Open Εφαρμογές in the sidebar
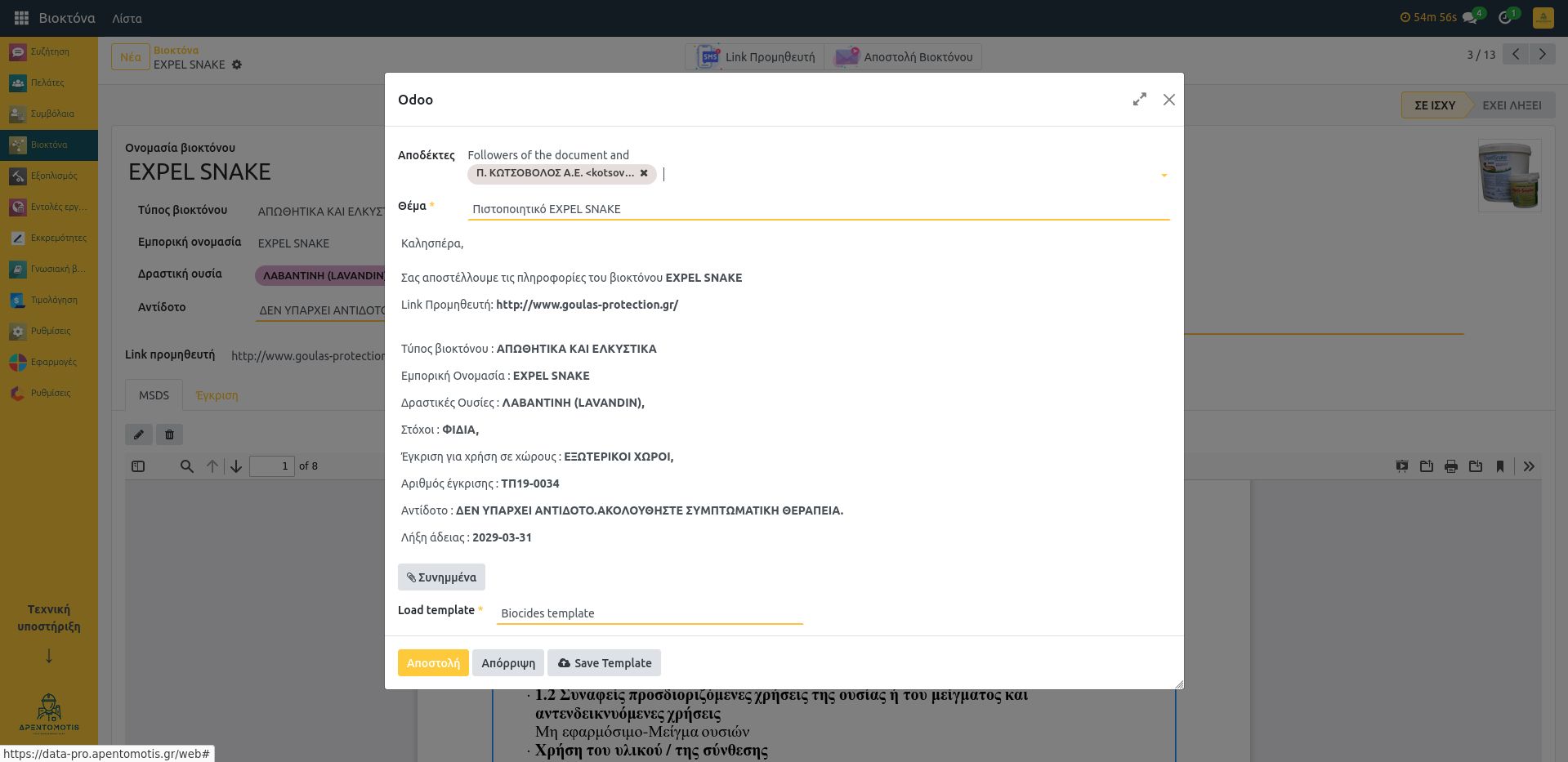The image size is (1568, 762). (x=49, y=362)
